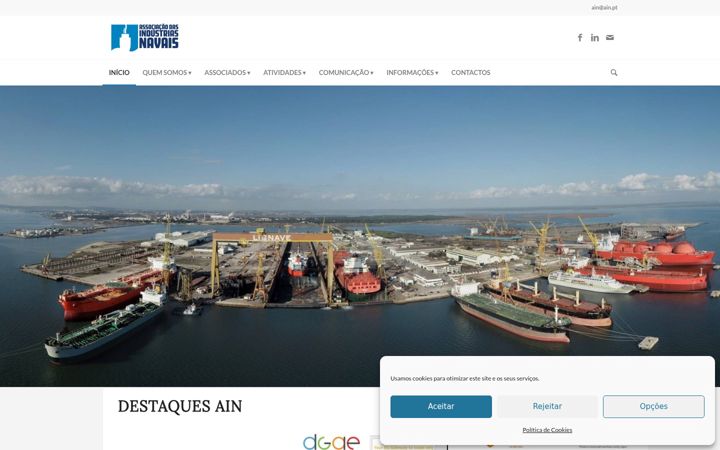The image size is (720, 450).
Task: Reject cookies with the Rejeitar button
Action: click(x=547, y=406)
